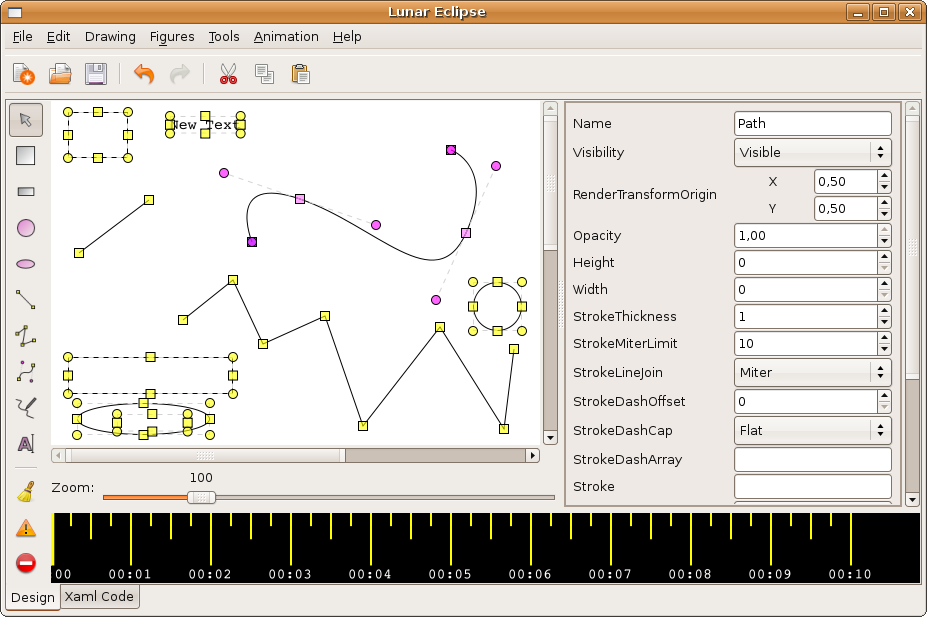Save drawing with floppy disk icon

[x=96, y=74]
